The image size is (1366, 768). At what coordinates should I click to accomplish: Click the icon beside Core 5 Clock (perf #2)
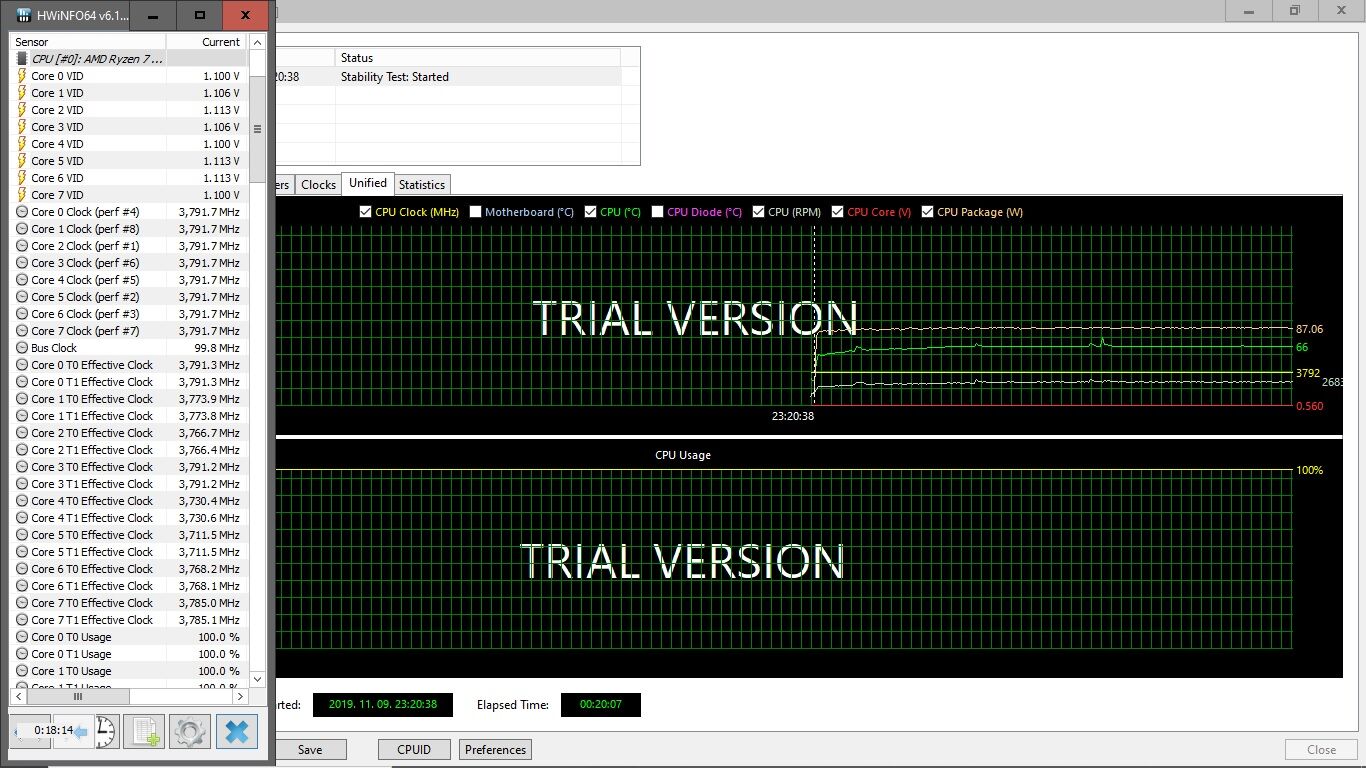click(22, 297)
